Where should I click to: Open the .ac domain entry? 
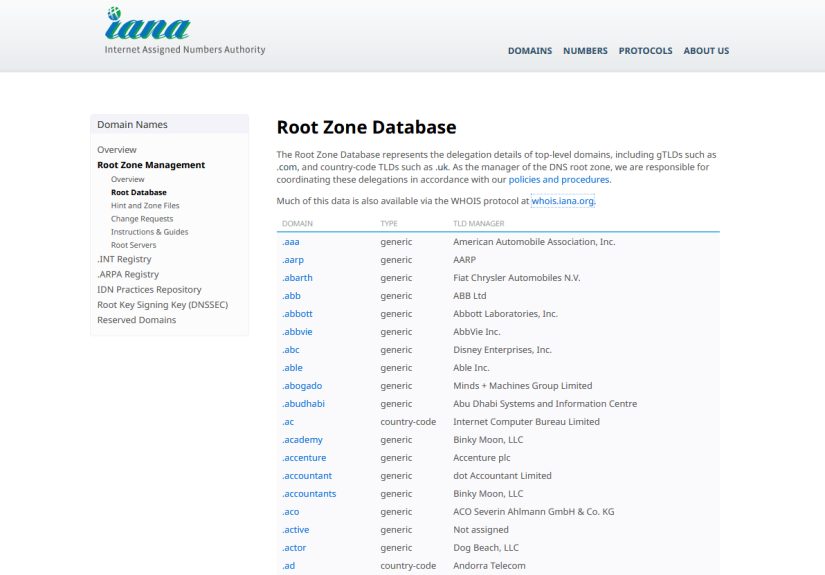(288, 422)
